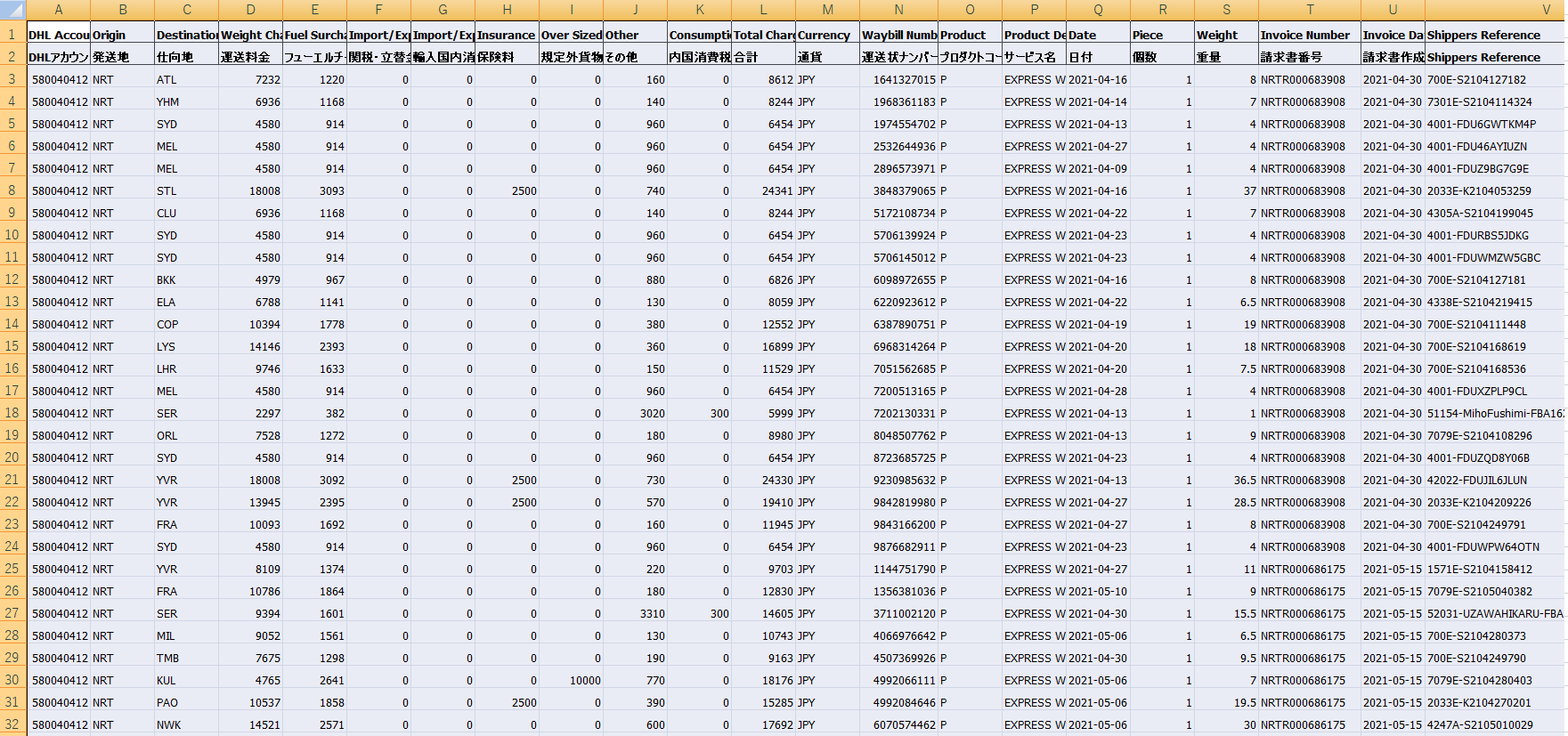Click destination cell 'TMB'
Image resolution: width=1568 pixels, height=736 pixels.
pos(187,658)
